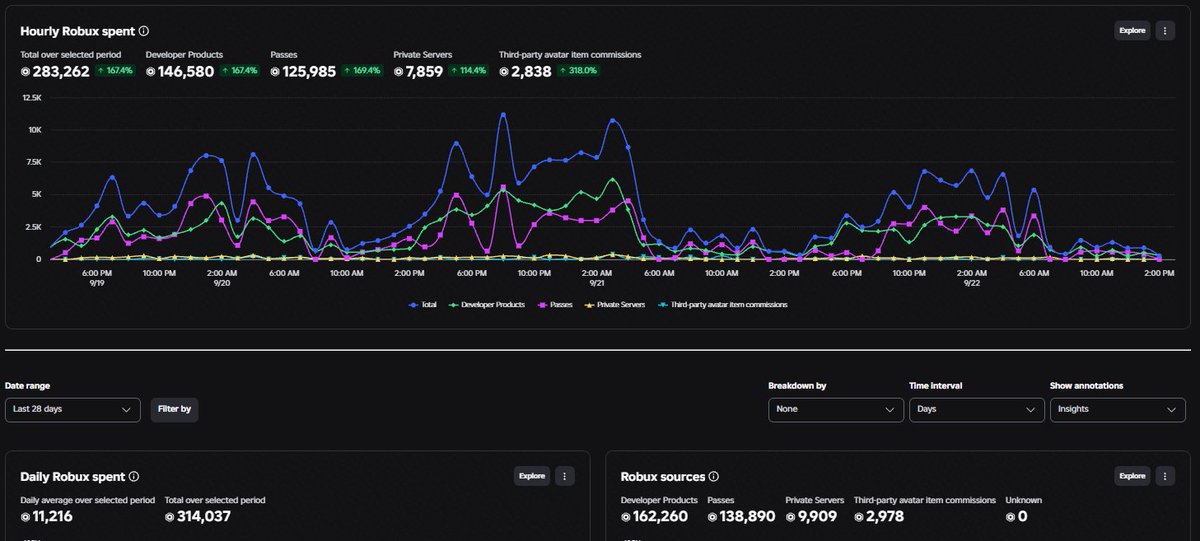The image size is (1200, 541).
Task: Click the 167.4% badge next to 146,580
Action: (x=240, y=72)
